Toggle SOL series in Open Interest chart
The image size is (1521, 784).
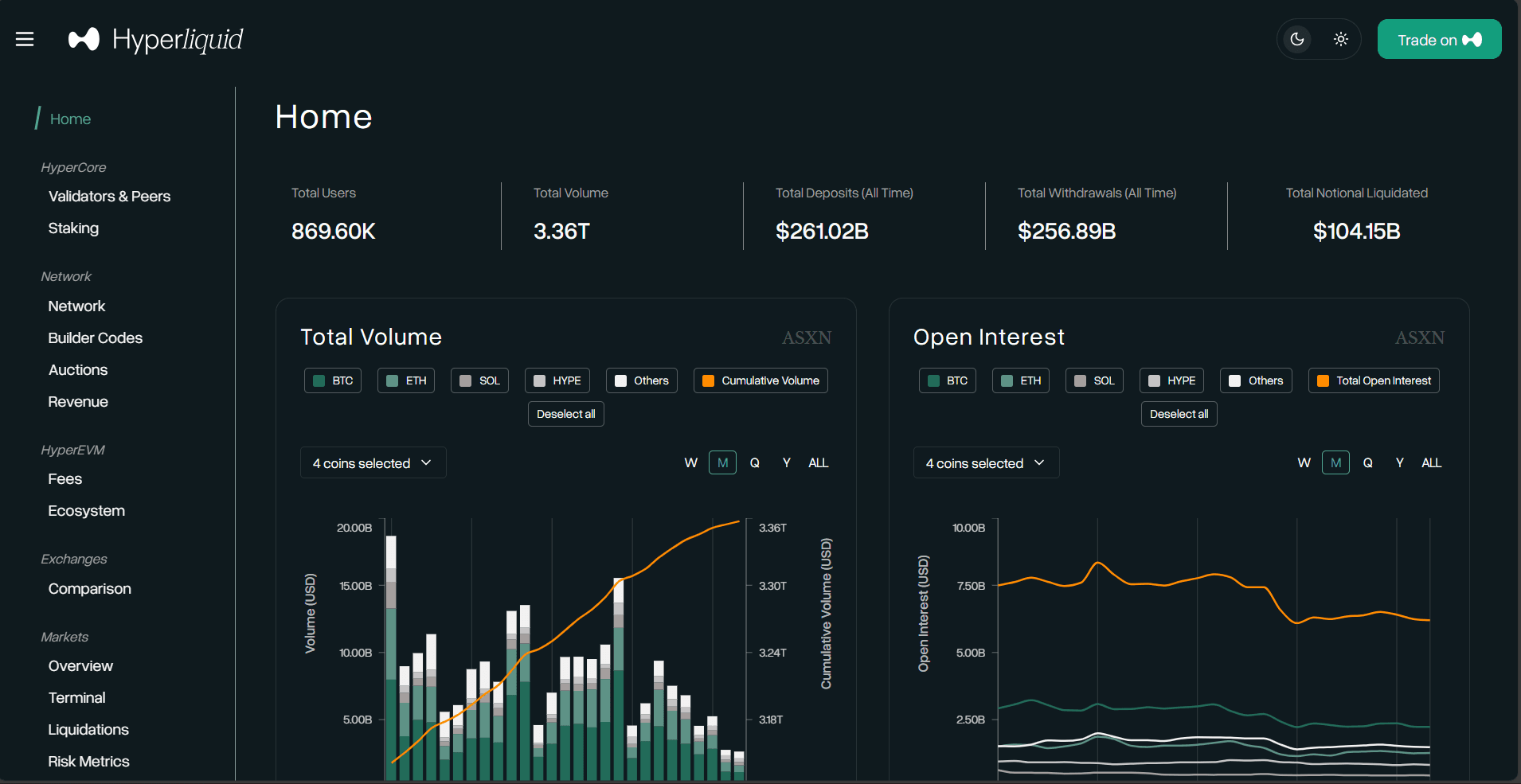point(1094,380)
